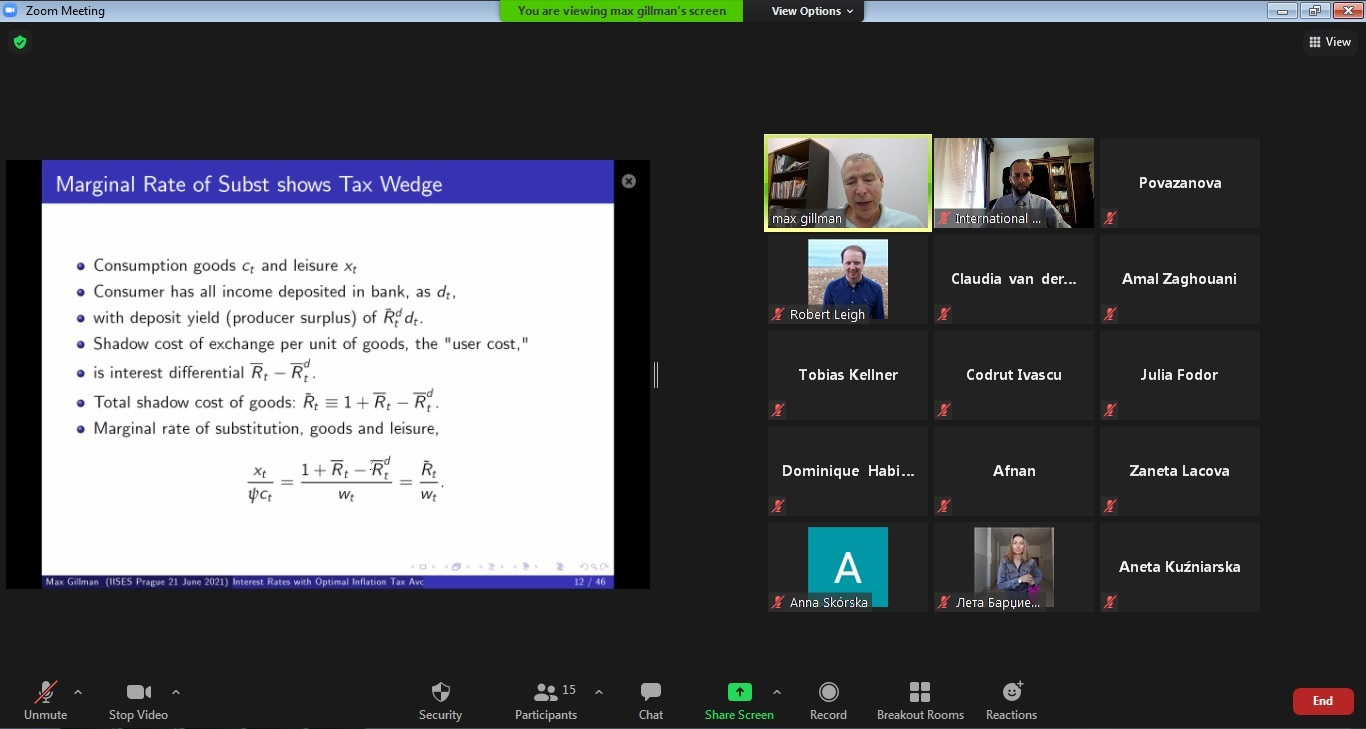Stop Video using the camera toggle
Viewport: 1366px width, 729px height.
(138, 700)
